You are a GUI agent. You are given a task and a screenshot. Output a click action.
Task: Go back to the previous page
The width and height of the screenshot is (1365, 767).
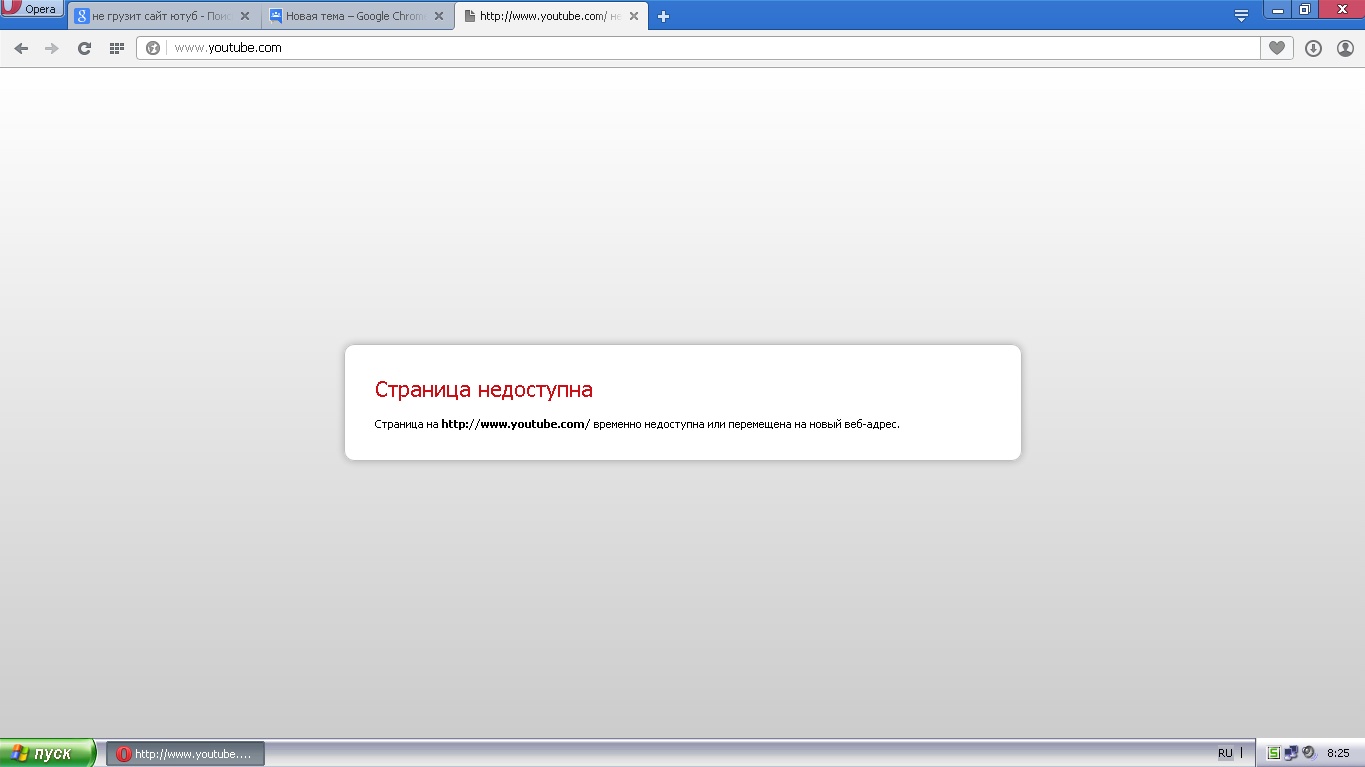[x=21, y=48]
